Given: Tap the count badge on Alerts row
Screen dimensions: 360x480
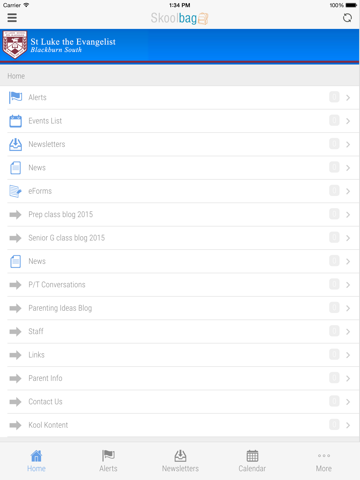Looking at the screenshot, I should (334, 97).
